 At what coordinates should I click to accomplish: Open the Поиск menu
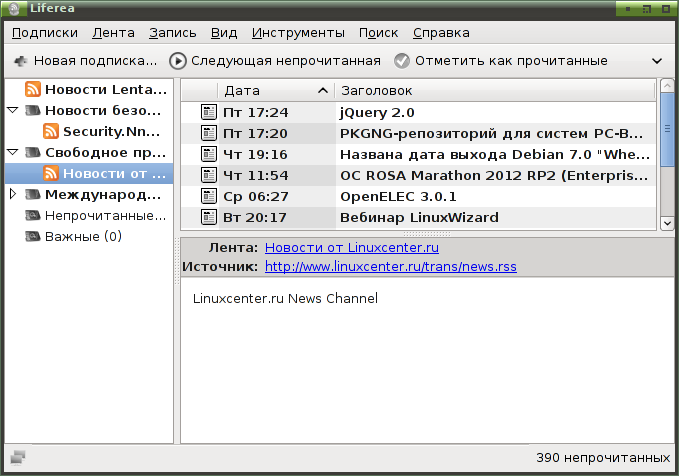coord(378,33)
